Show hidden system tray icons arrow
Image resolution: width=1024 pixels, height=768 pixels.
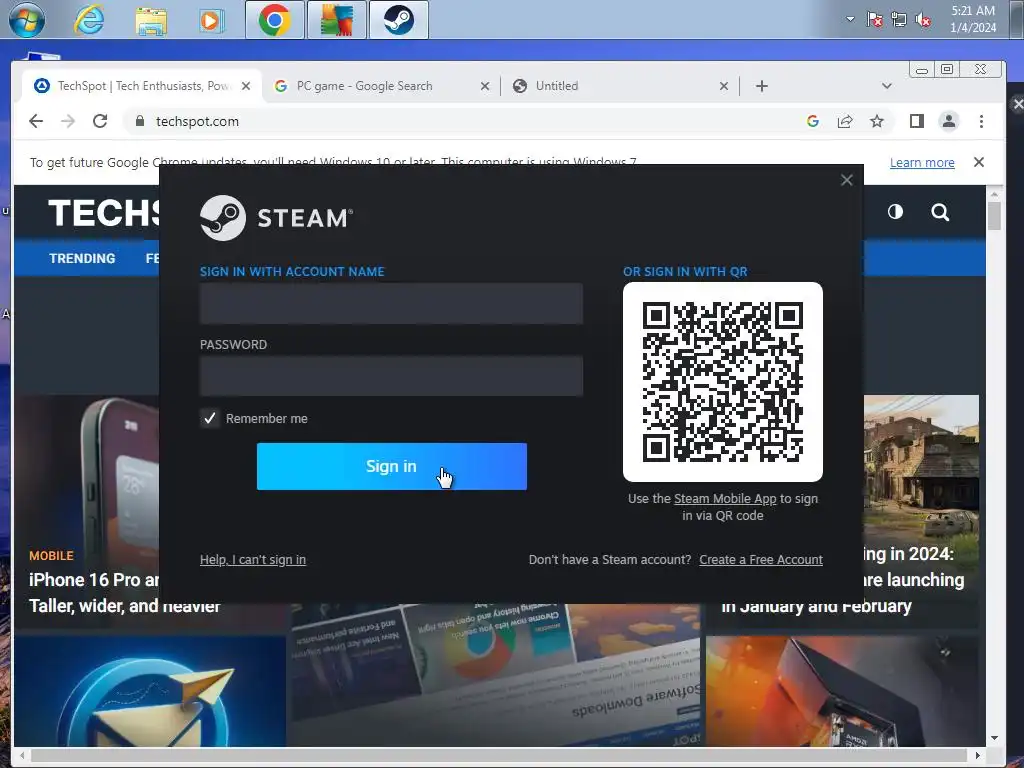coord(850,19)
